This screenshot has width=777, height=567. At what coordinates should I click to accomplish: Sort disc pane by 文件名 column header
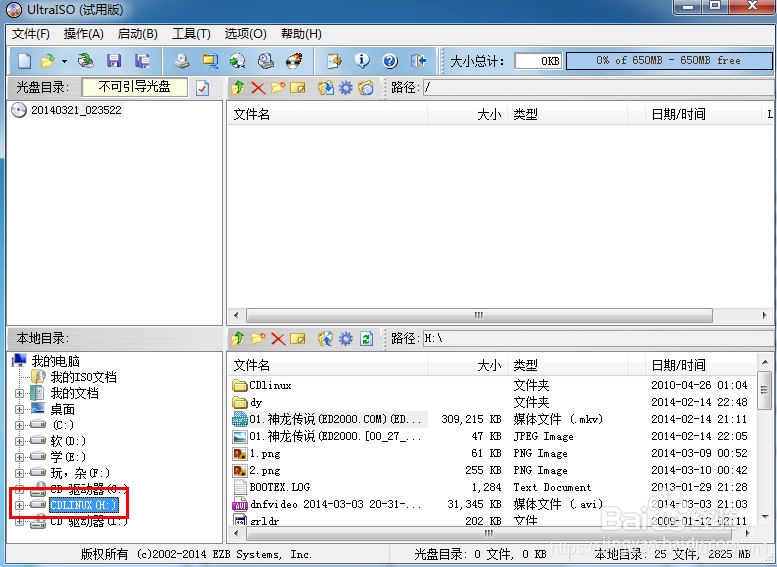point(327,114)
